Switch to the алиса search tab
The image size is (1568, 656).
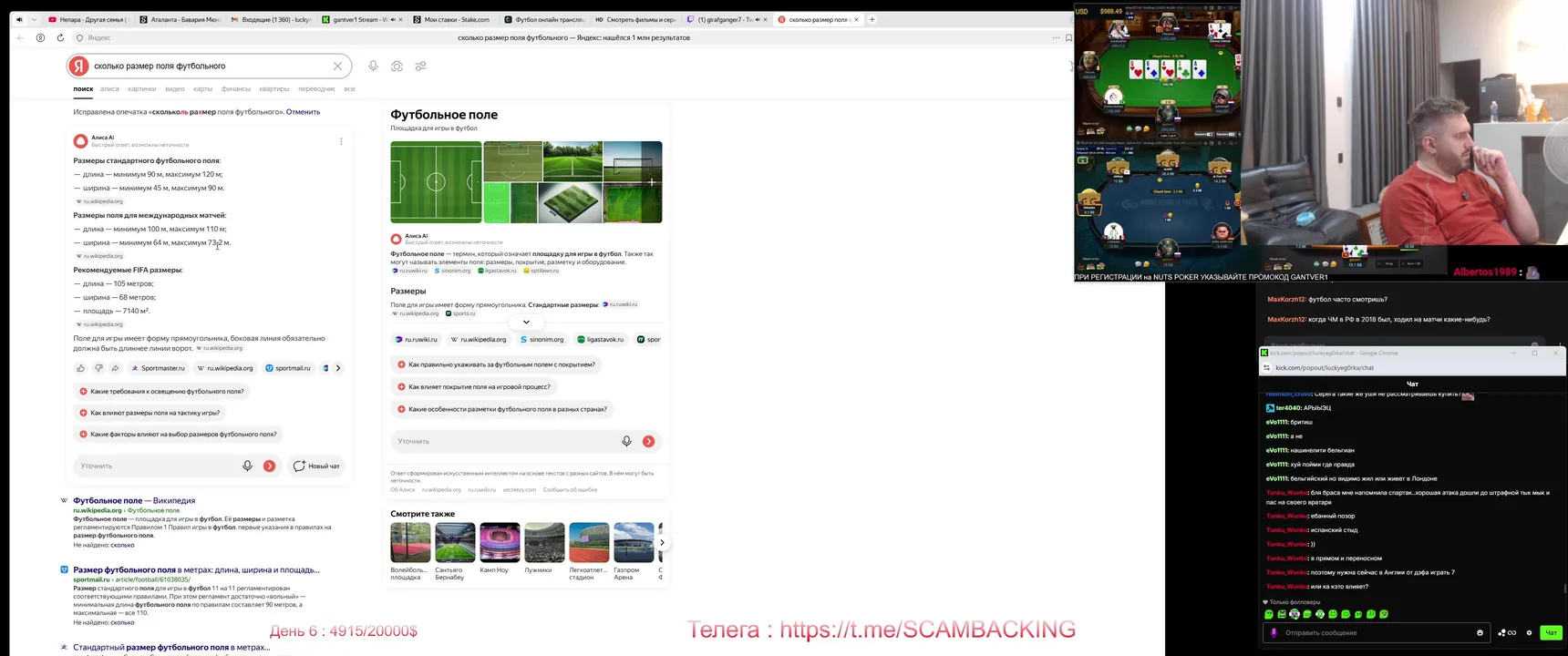click(109, 89)
